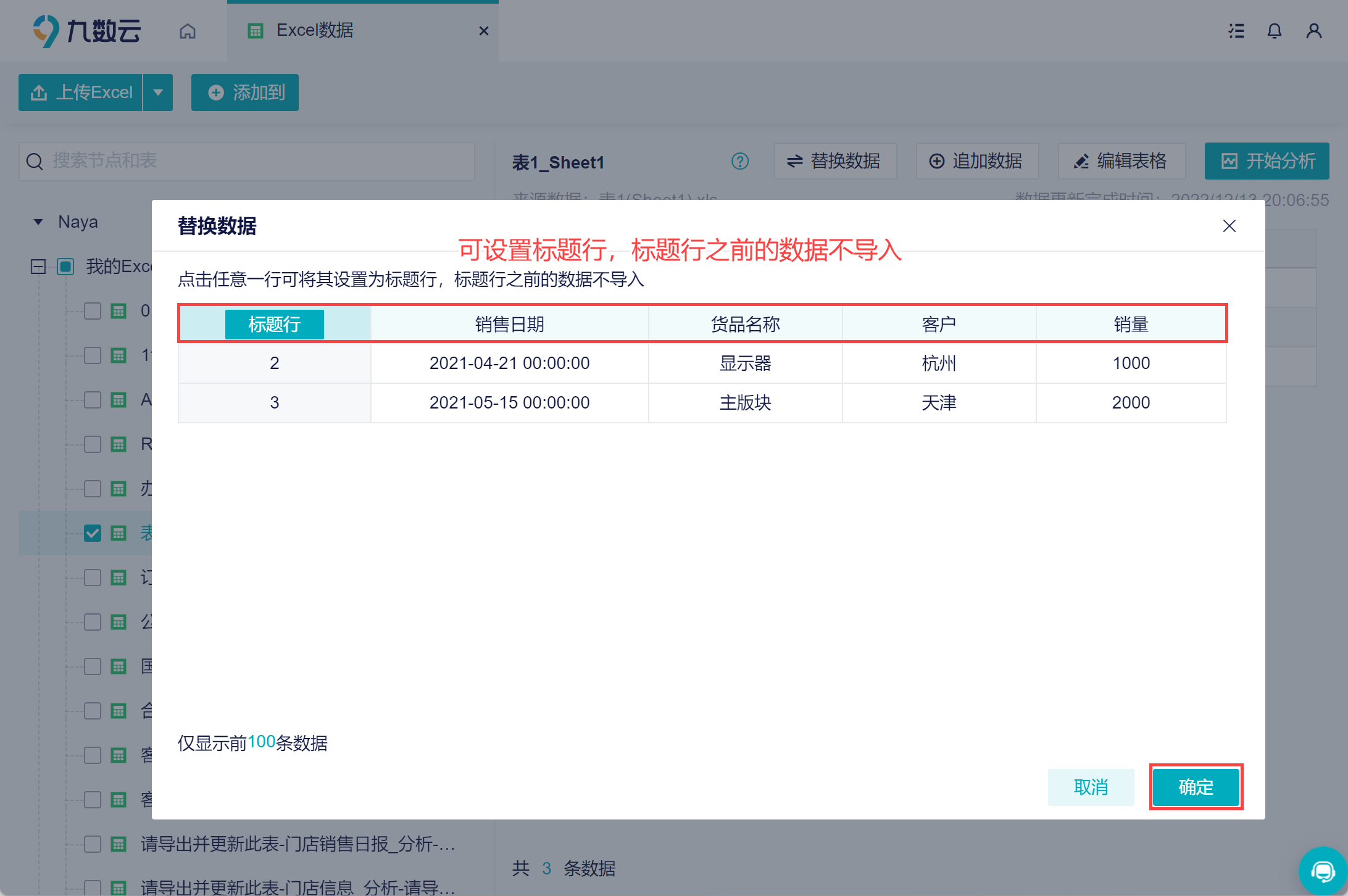The width and height of the screenshot is (1348, 896).
Task: Check the 请导出并更新此表-门店销售日报 checkbox
Action: pos(93,844)
